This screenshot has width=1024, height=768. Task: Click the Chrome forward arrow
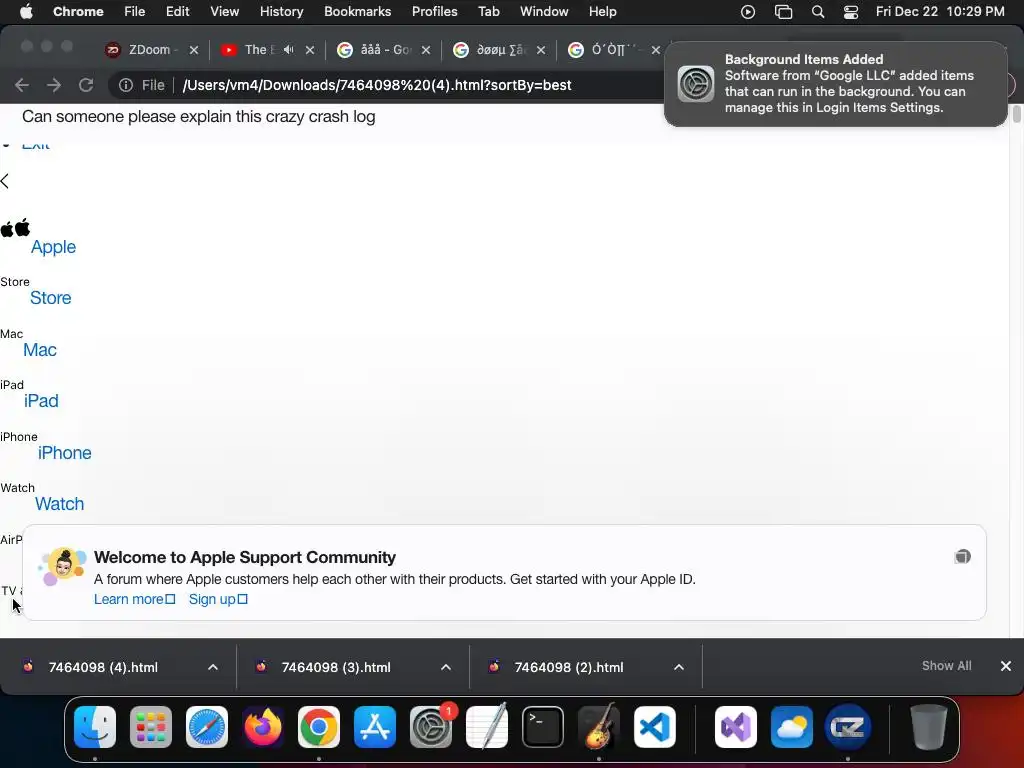pyautogui.click(x=54, y=85)
